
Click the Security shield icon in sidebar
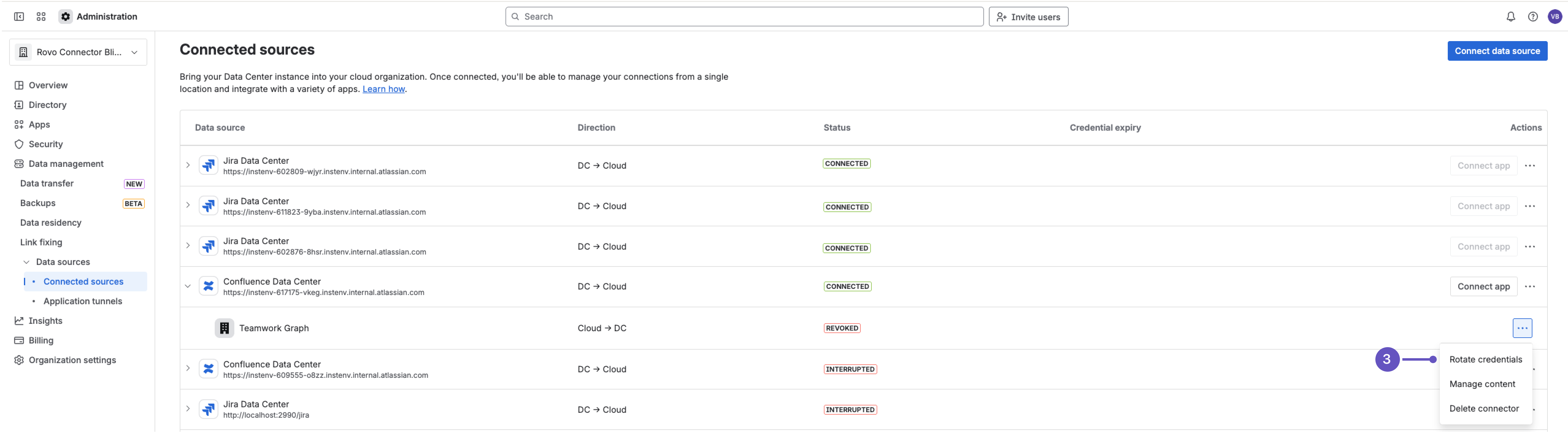point(19,144)
